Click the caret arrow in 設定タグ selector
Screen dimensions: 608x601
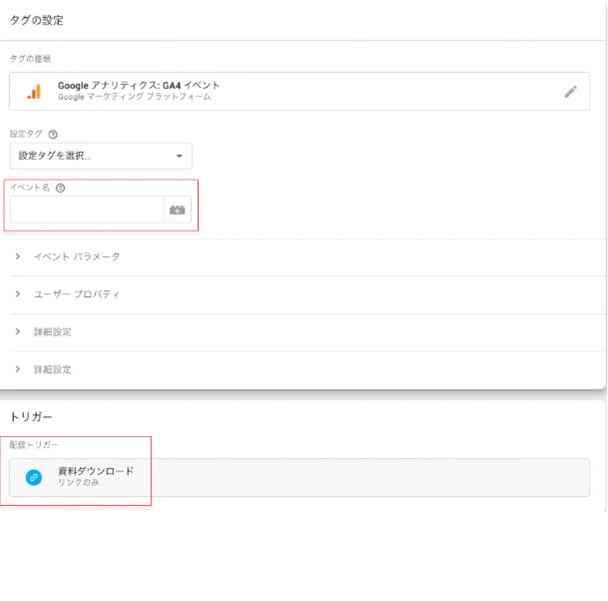[x=179, y=156]
